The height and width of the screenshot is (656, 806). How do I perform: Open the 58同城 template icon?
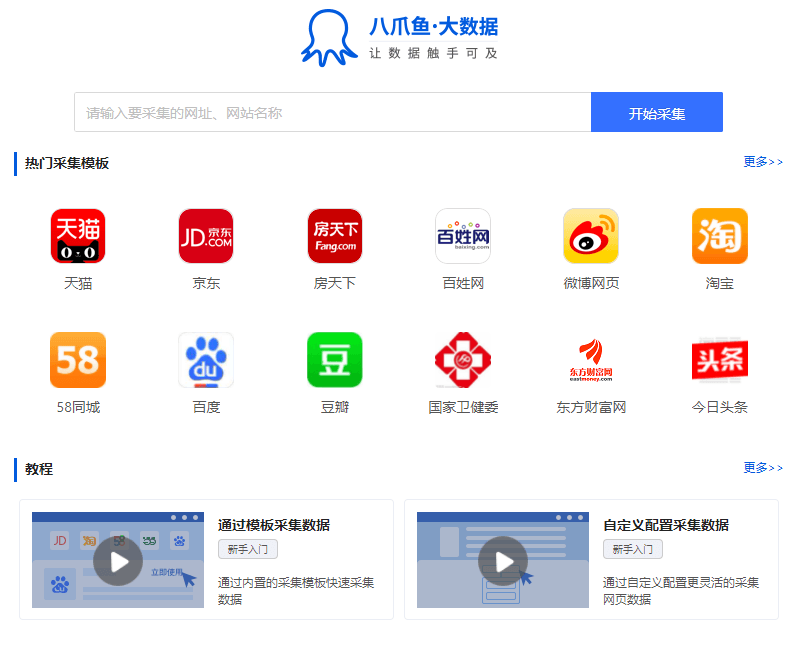click(x=78, y=360)
